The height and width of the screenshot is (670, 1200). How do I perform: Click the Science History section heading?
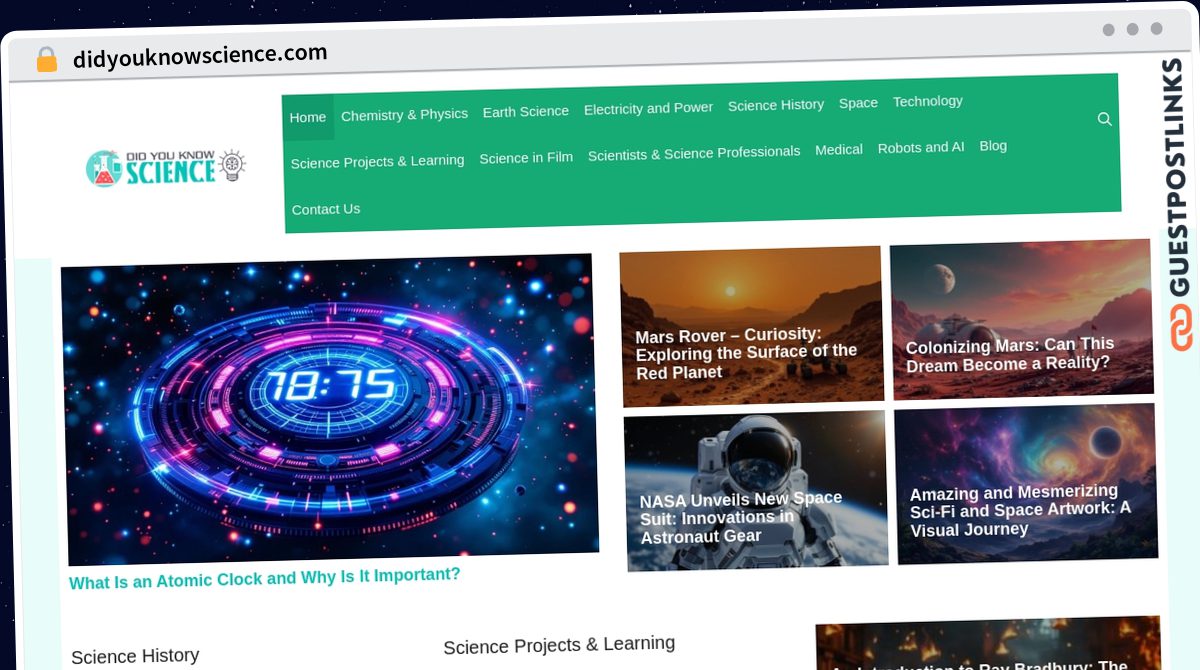point(135,656)
